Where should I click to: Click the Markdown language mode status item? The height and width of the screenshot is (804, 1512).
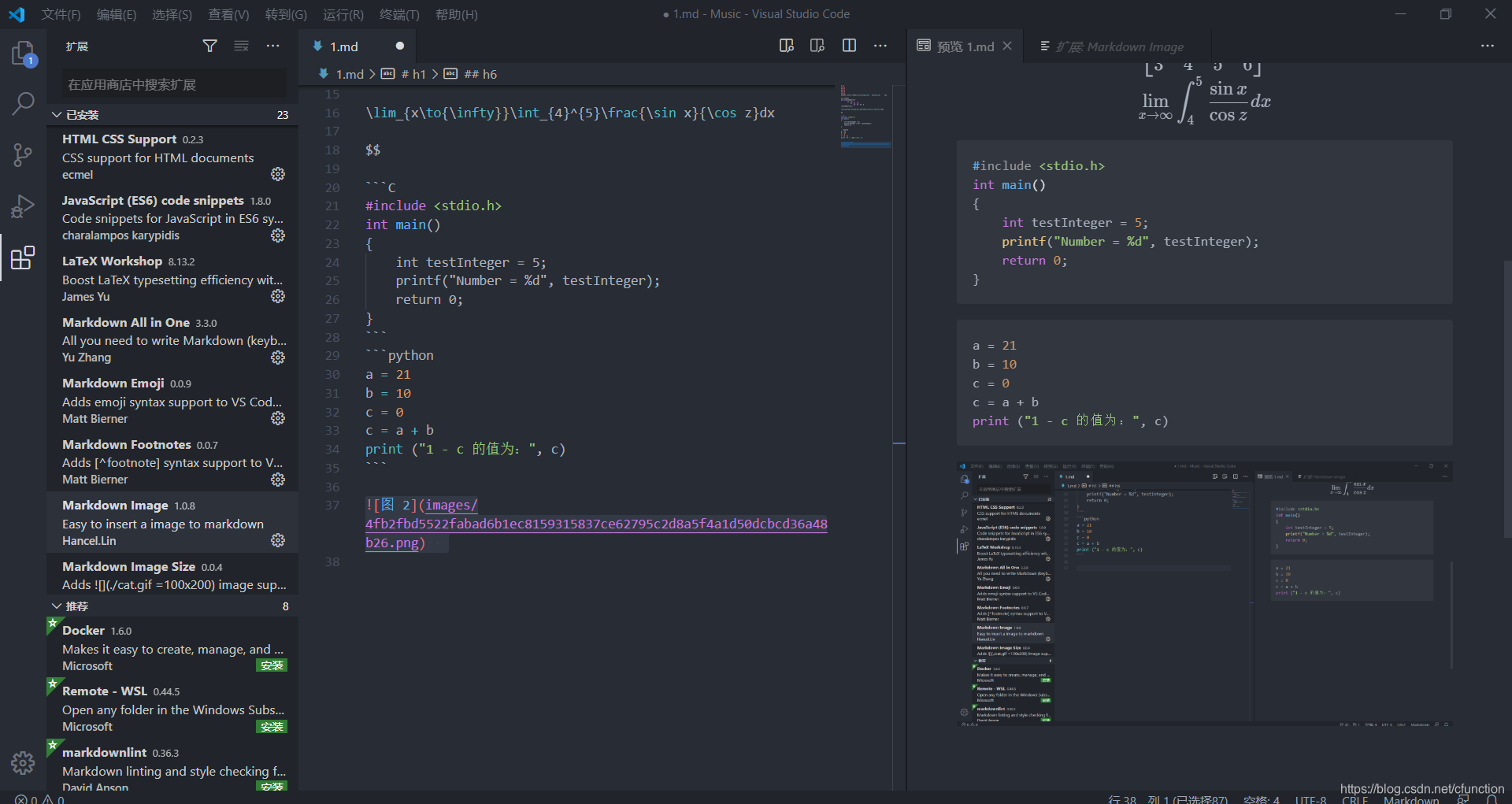1411,798
